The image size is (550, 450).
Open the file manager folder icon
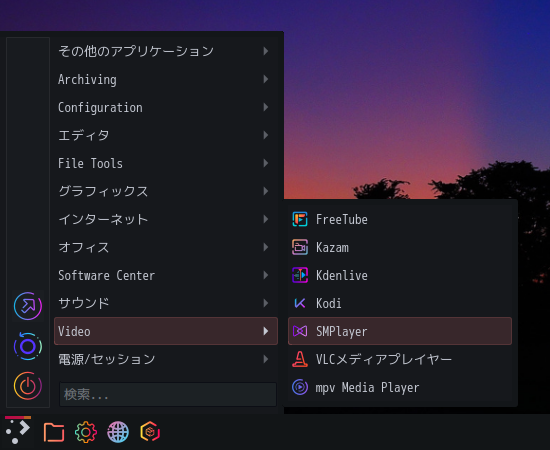[54, 432]
